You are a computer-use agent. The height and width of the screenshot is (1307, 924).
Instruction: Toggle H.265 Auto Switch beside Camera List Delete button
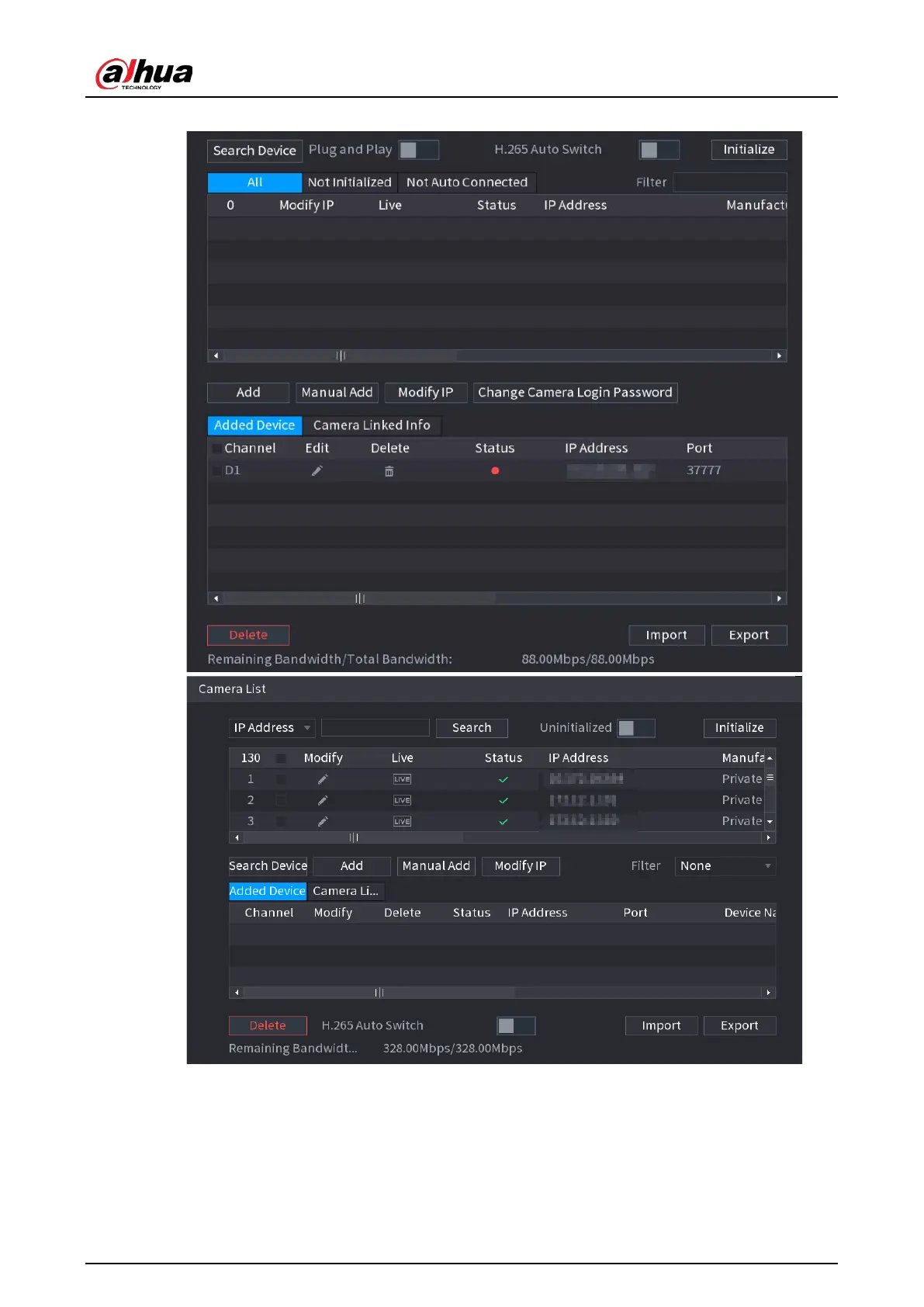[516, 1026]
